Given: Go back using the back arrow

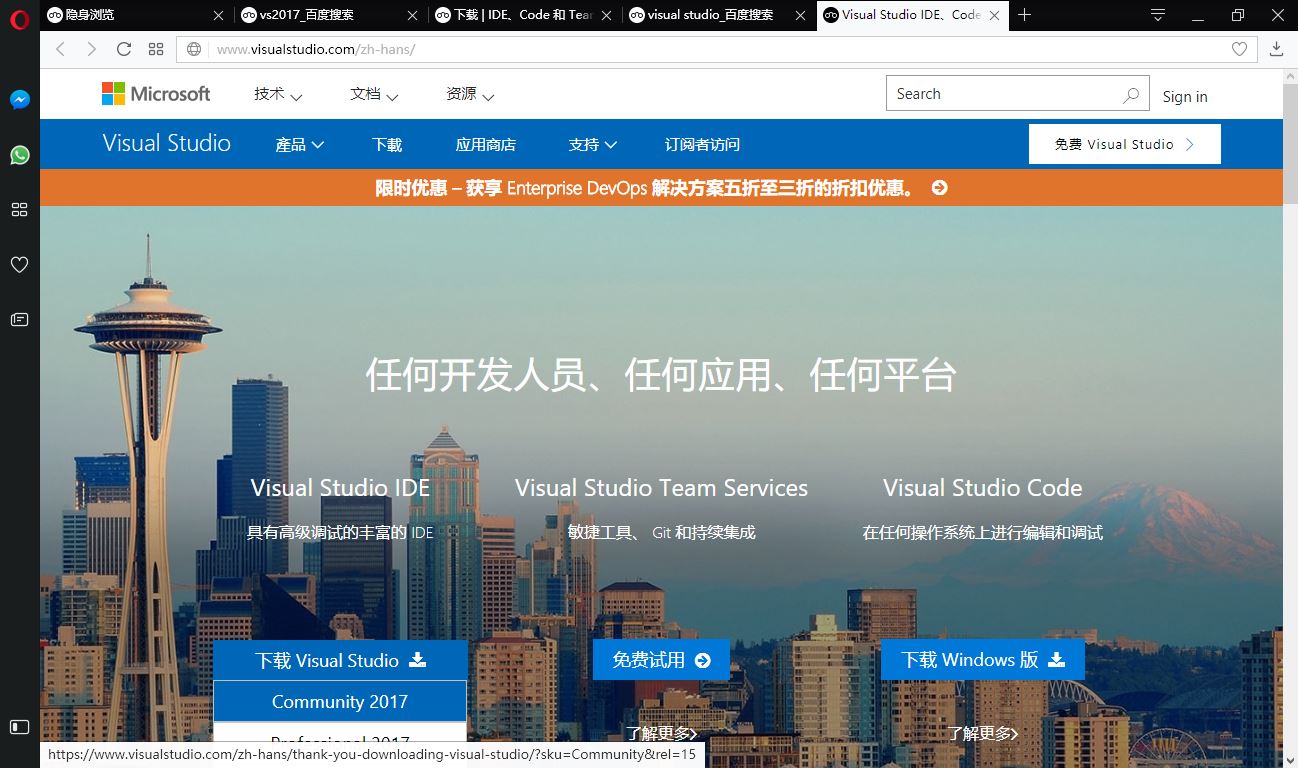Looking at the screenshot, I should [x=60, y=49].
